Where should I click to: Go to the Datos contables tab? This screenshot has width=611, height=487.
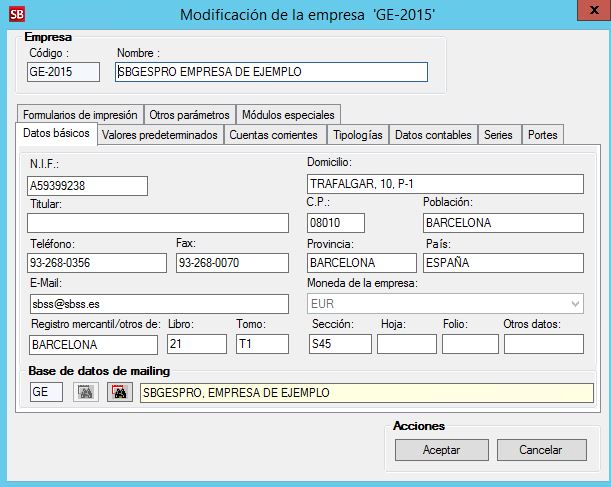(433, 135)
